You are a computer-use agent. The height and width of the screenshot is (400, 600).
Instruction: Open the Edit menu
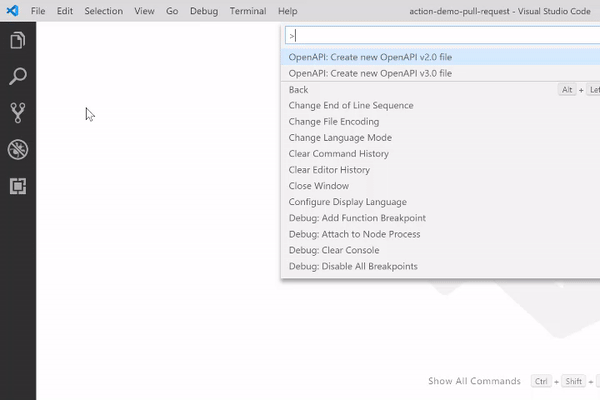(65, 11)
